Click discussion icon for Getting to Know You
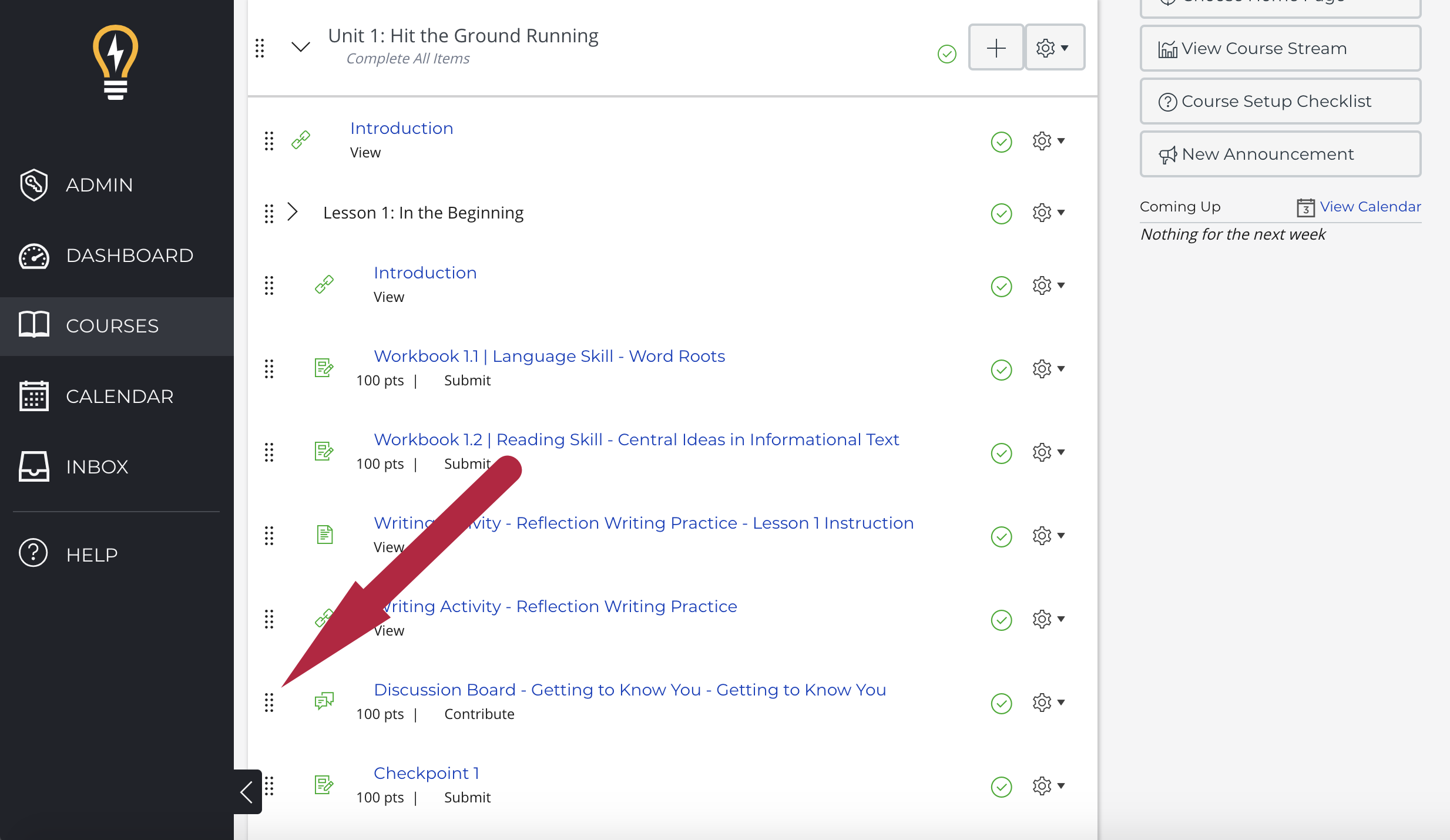This screenshot has height=840, width=1450. pos(324,700)
